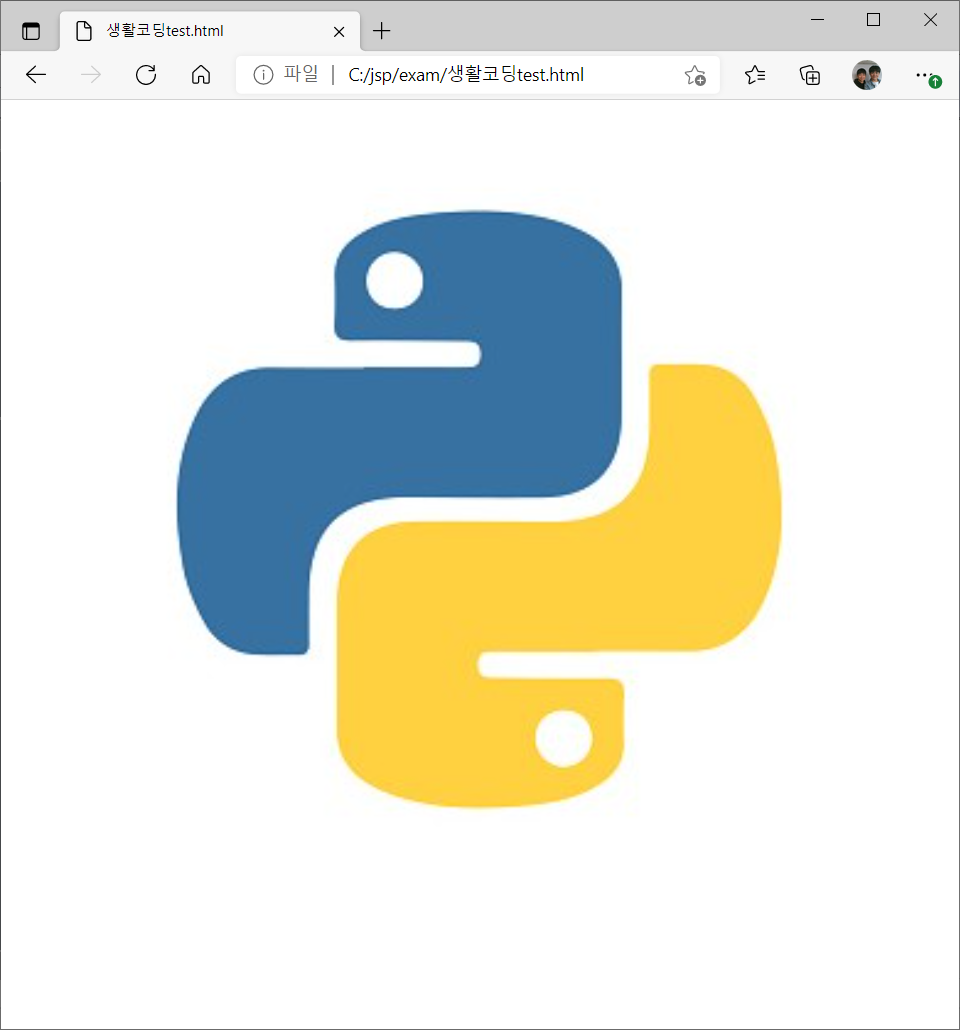Add this page to favorites
This screenshot has height=1030, width=960.
pos(695,76)
